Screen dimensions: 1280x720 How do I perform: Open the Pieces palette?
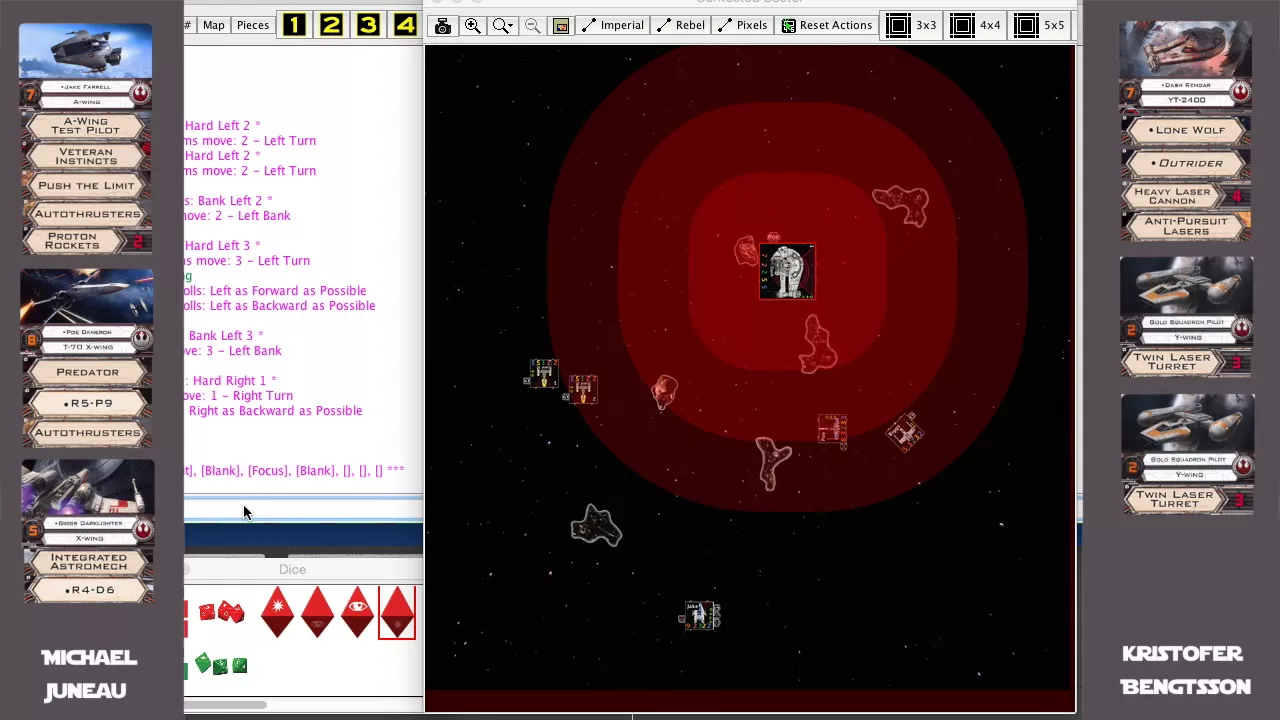253,25
